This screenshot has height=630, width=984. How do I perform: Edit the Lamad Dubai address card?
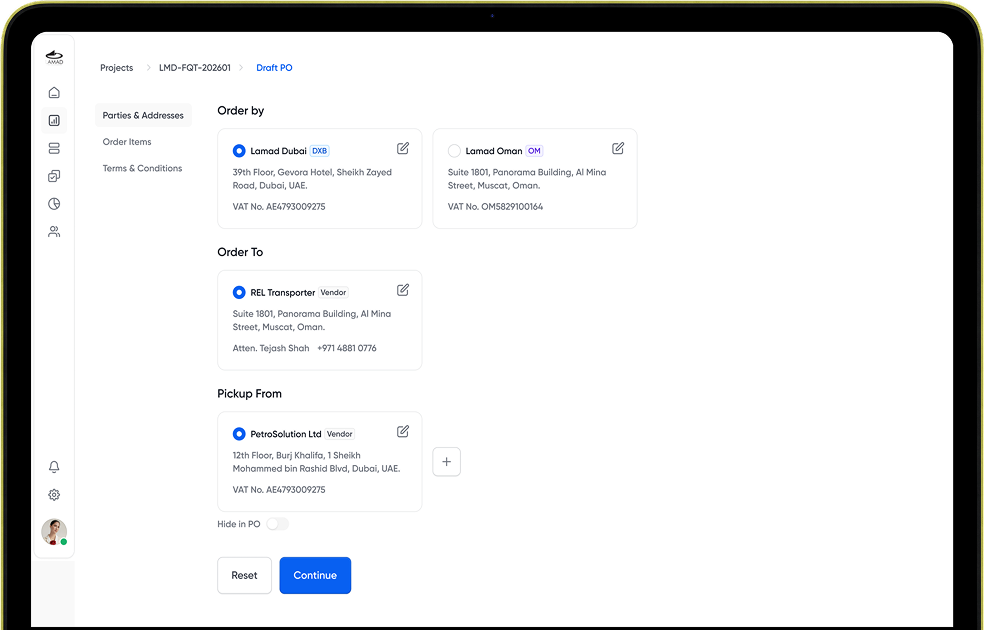pos(403,148)
